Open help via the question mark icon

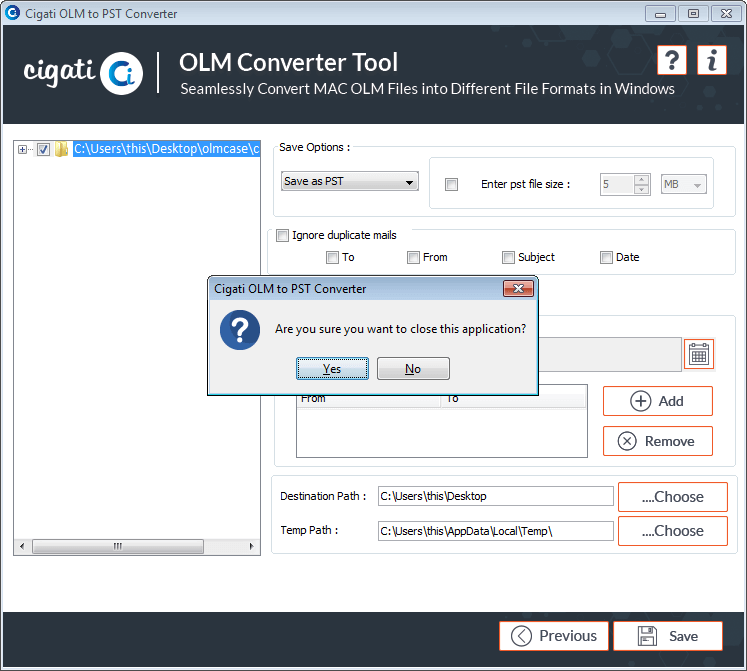[x=671, y=60]
